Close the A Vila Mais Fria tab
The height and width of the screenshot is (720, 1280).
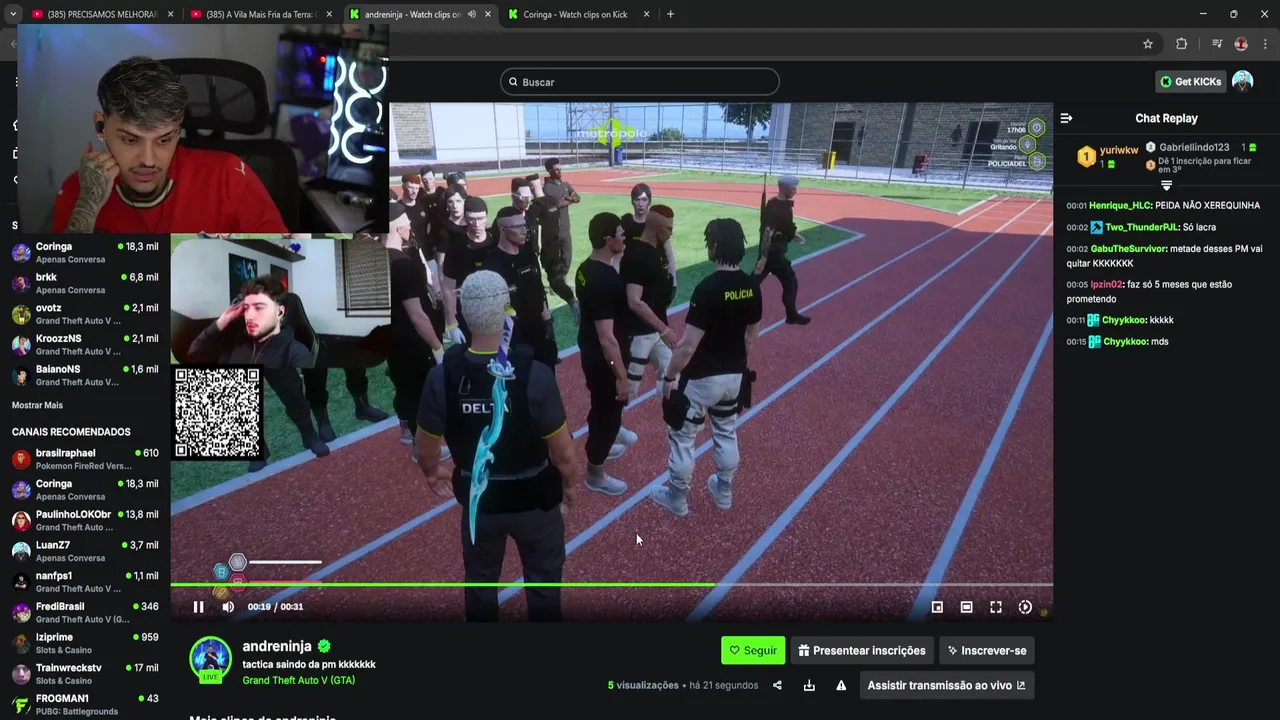(x=329, y=14)
